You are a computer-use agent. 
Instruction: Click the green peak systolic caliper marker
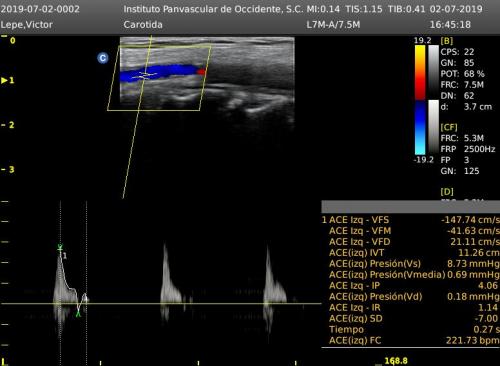pyautogui.click(x=60, y=247)
